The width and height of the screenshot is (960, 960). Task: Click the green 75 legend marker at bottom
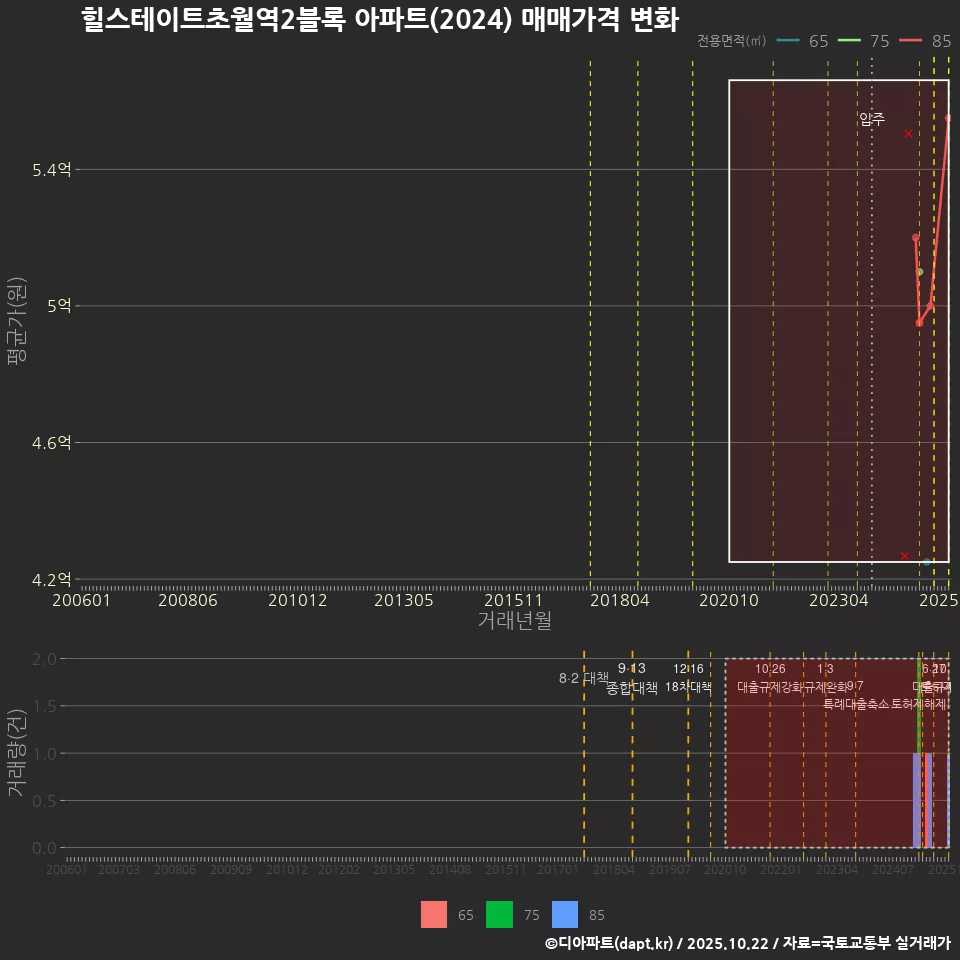[500, 914]
